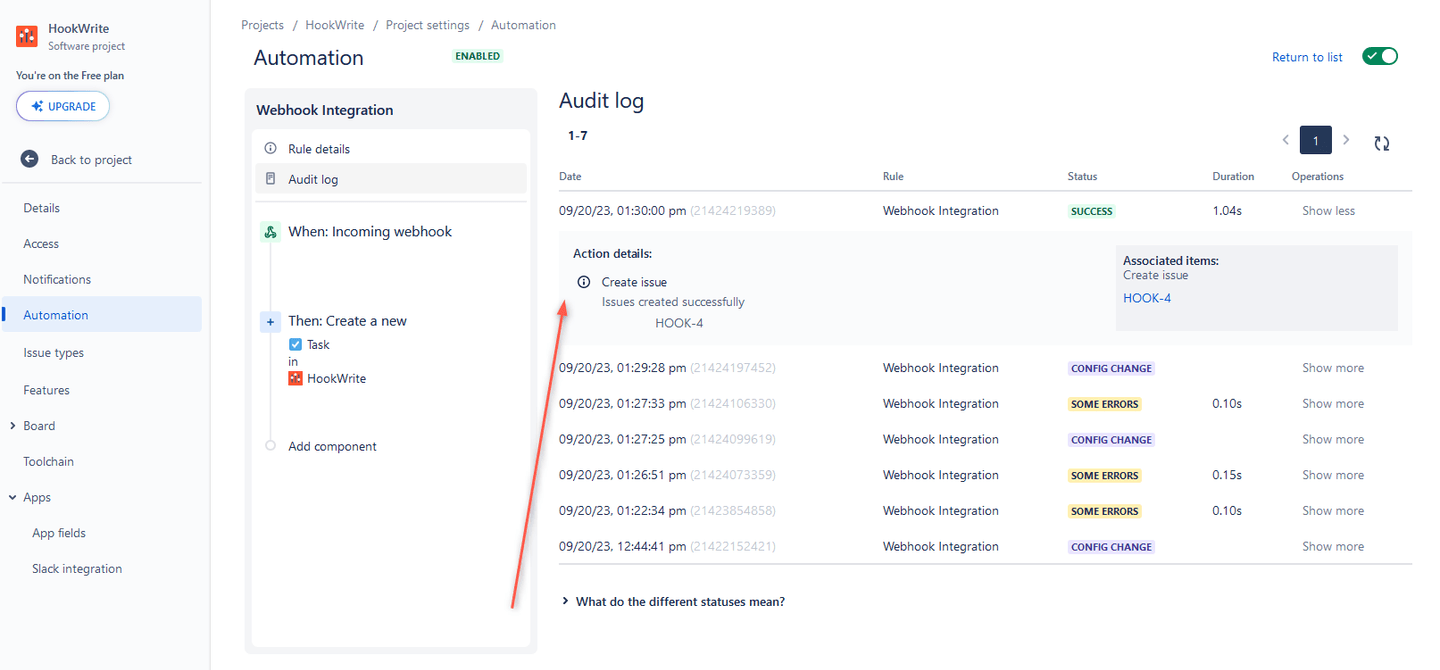Viewport: 1440px width, 670px height.
Task: Toggle the Automation rule off
Action: (x=1380, y=56)
